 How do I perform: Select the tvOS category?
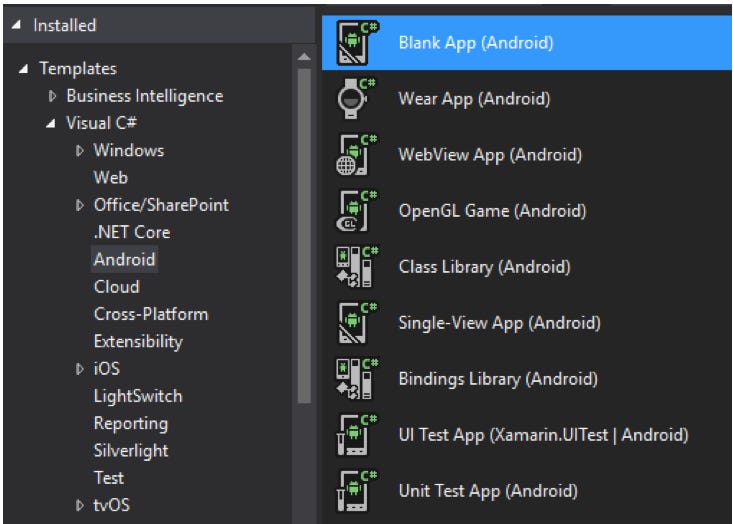(112, 505)
